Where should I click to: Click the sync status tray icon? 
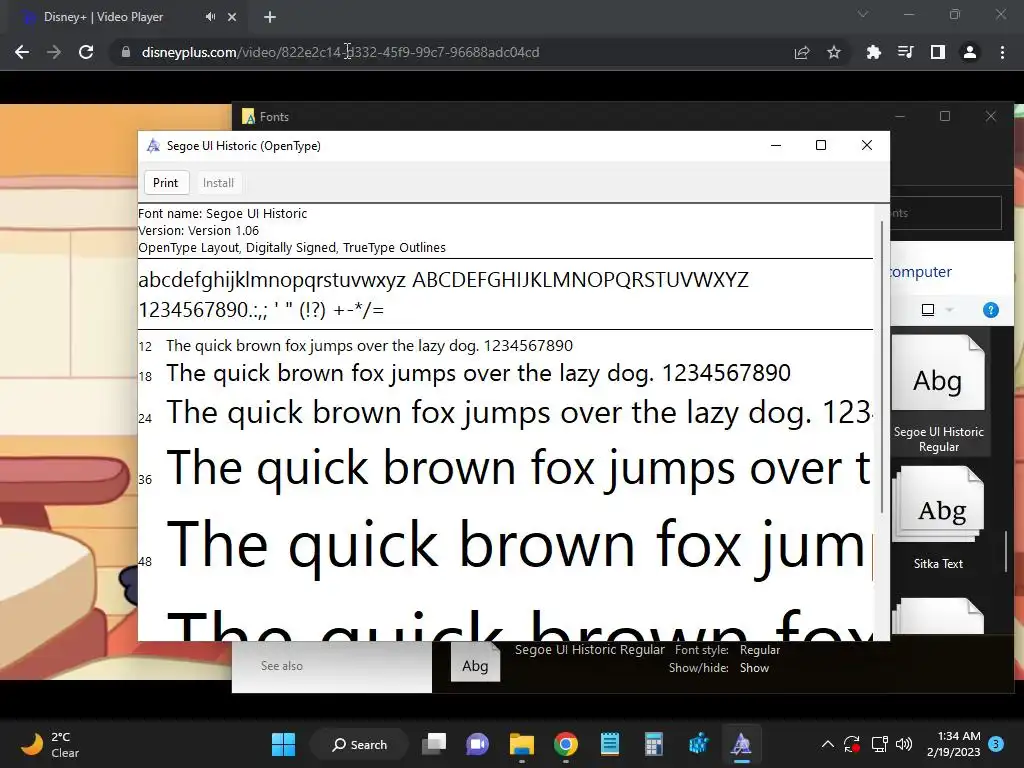852,744
